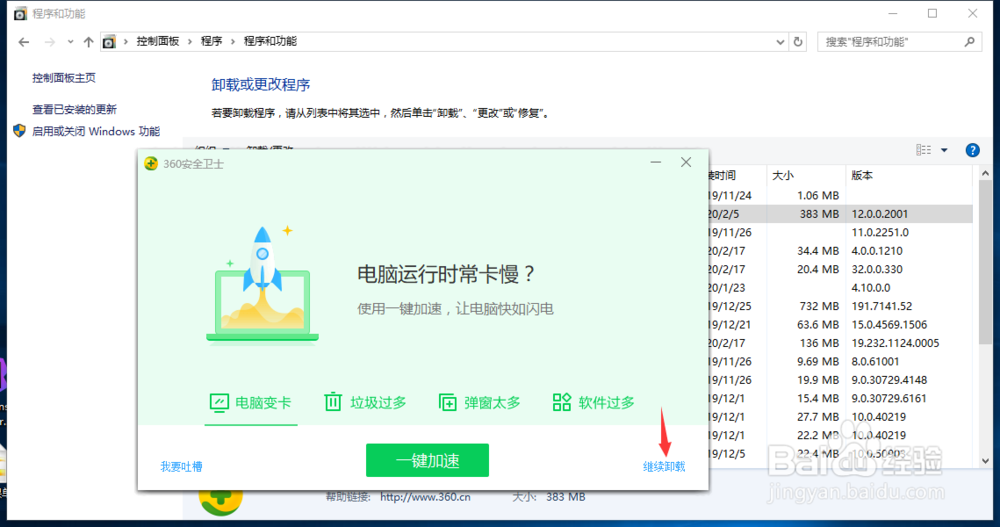
Task: Click the list scrollbar down arrow
Action: (x=985, y=461)
